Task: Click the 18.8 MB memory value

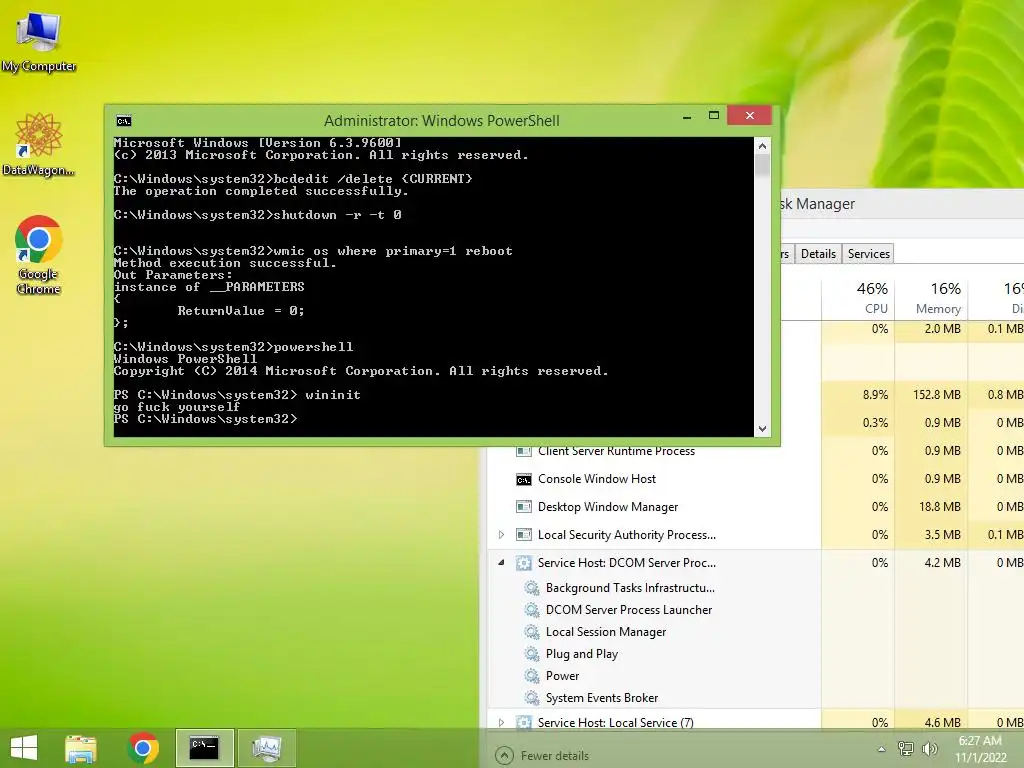Action: (942, 507)
